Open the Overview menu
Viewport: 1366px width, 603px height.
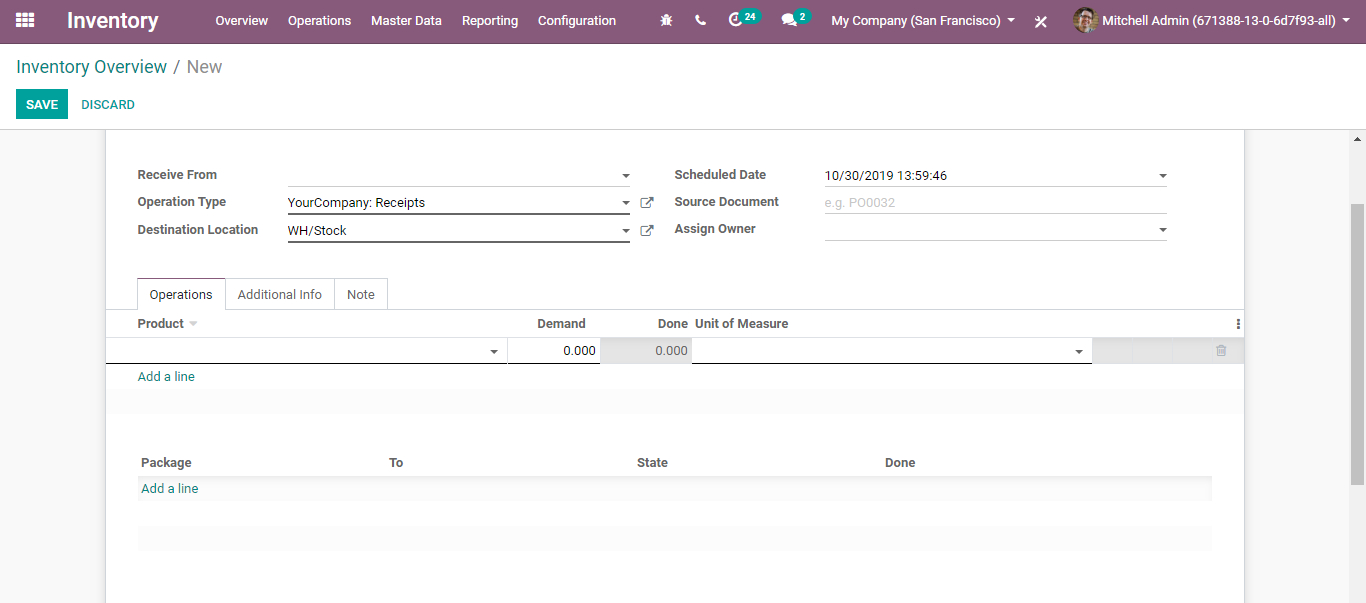point(242,20)
